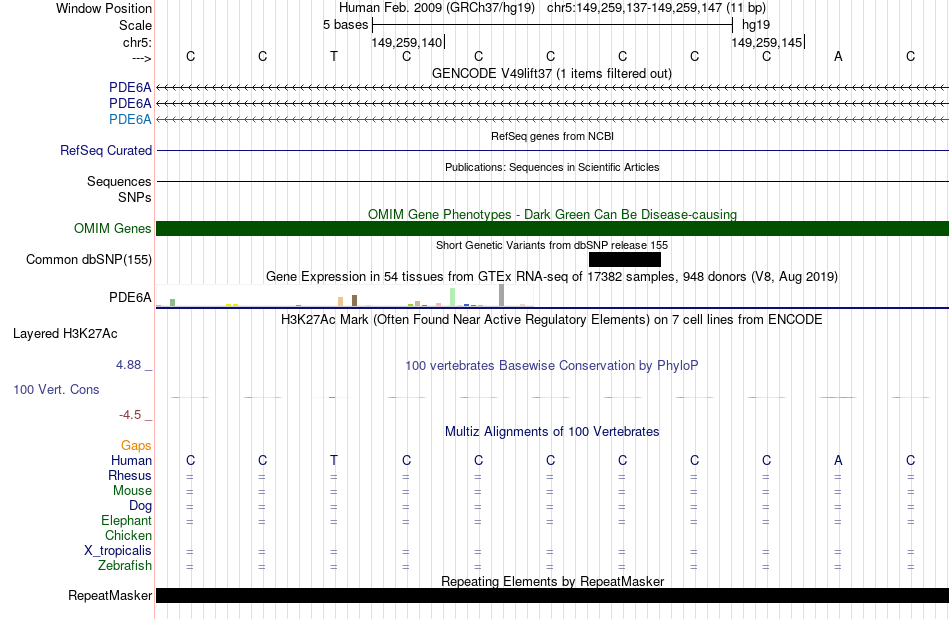Image resolution: width=950 pixels, height=619 pixels.
Task: Click the Window Position label
Action: [x=104, y=8]
